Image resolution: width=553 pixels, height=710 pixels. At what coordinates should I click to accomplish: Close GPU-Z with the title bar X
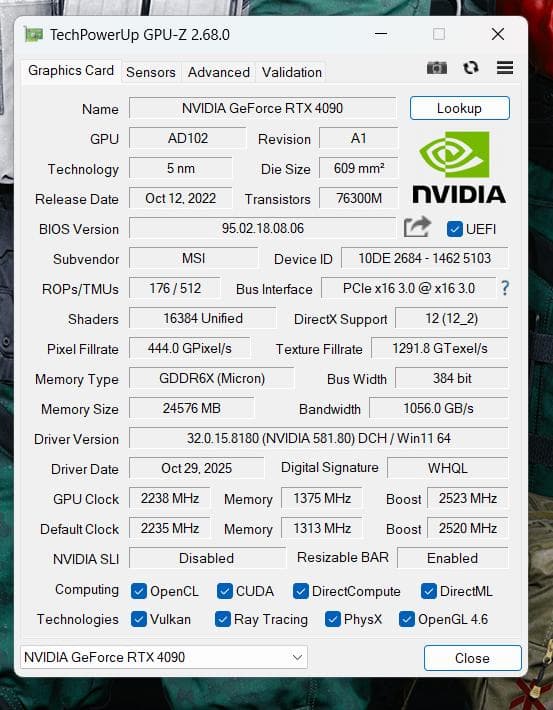498,34
